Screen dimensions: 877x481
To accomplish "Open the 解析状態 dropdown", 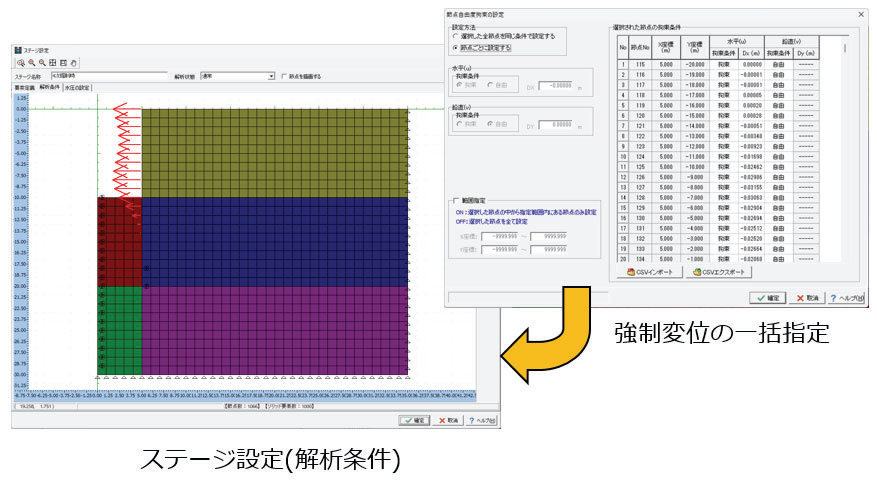I will tap(270, 76).
